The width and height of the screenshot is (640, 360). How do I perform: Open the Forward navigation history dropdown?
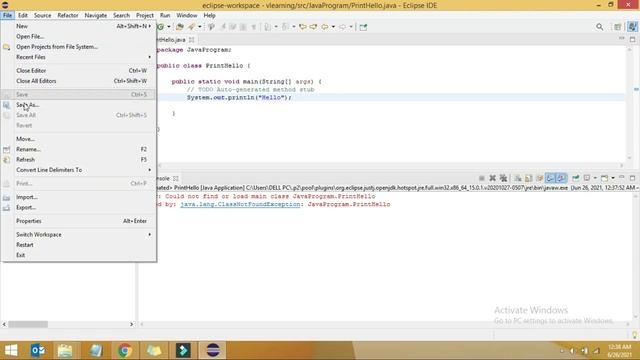tap(351, 27)
